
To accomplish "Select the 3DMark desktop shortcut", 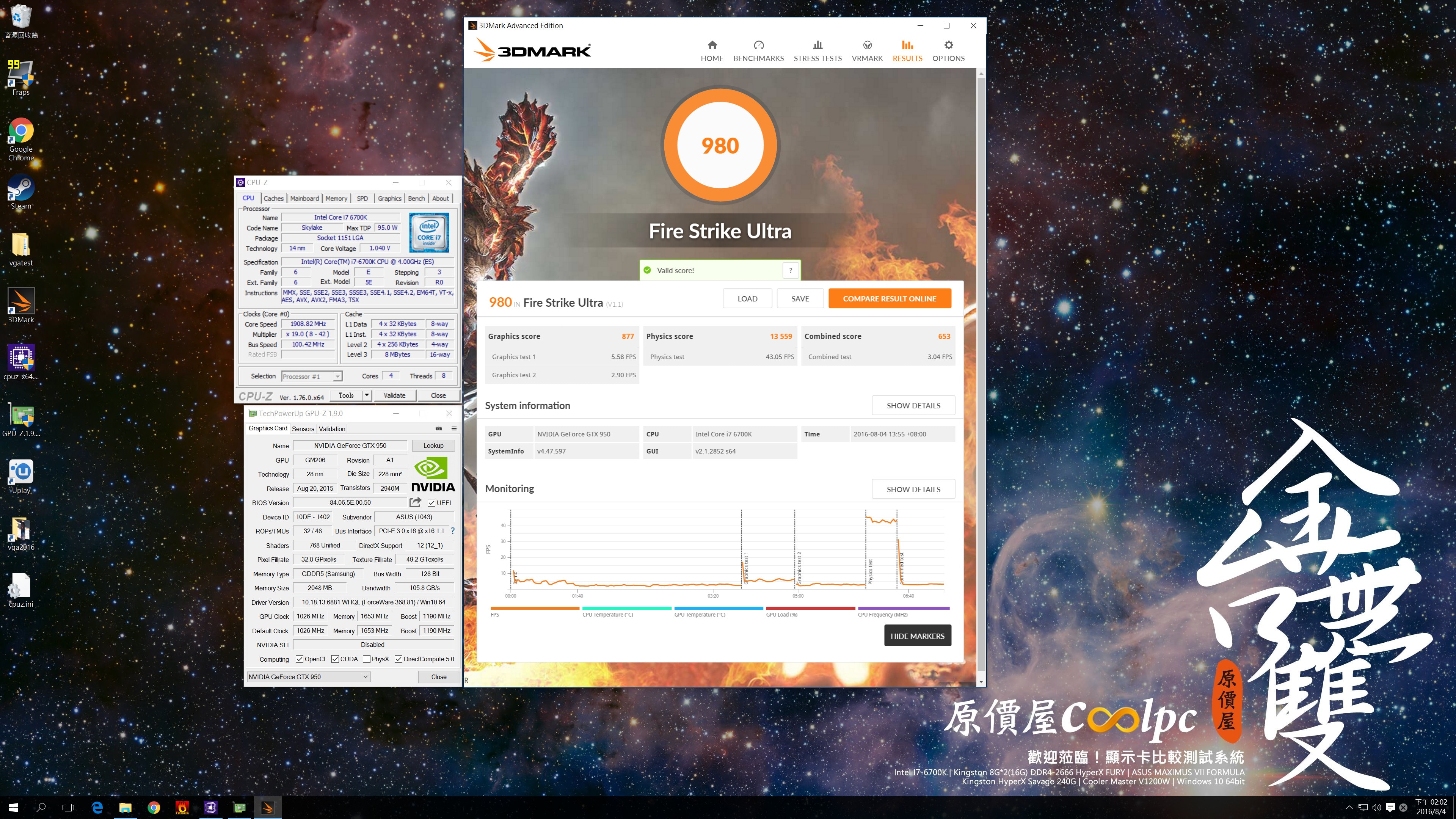I will 21,306.
